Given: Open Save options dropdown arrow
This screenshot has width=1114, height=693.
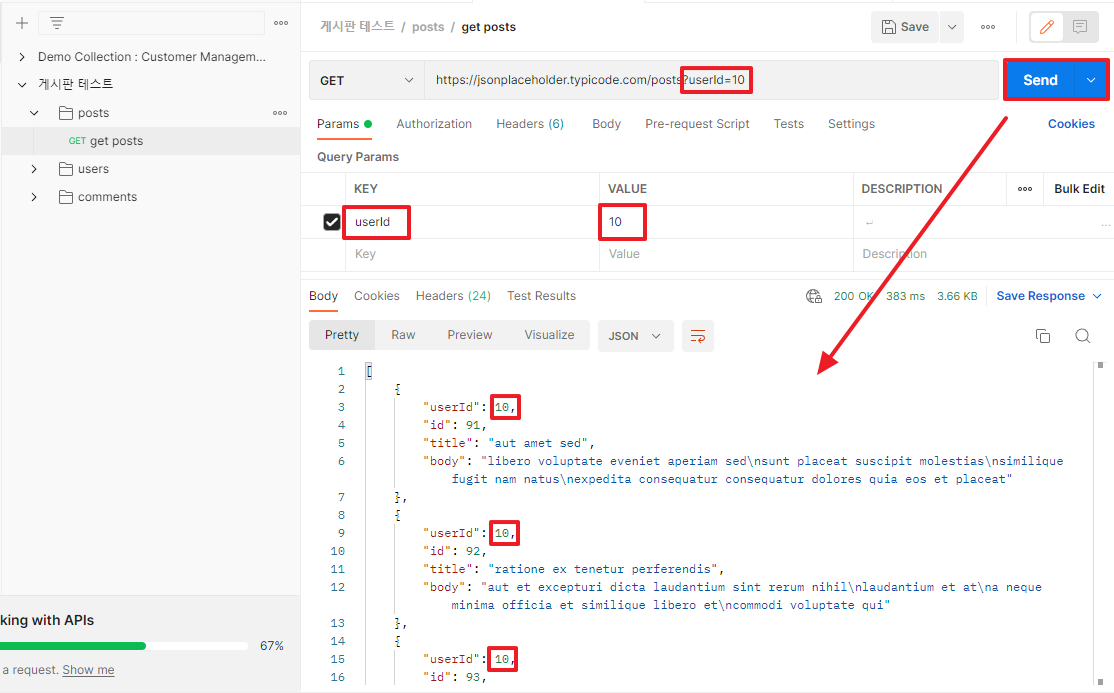Looking at the screenshot, I should [x=952, y=27].
